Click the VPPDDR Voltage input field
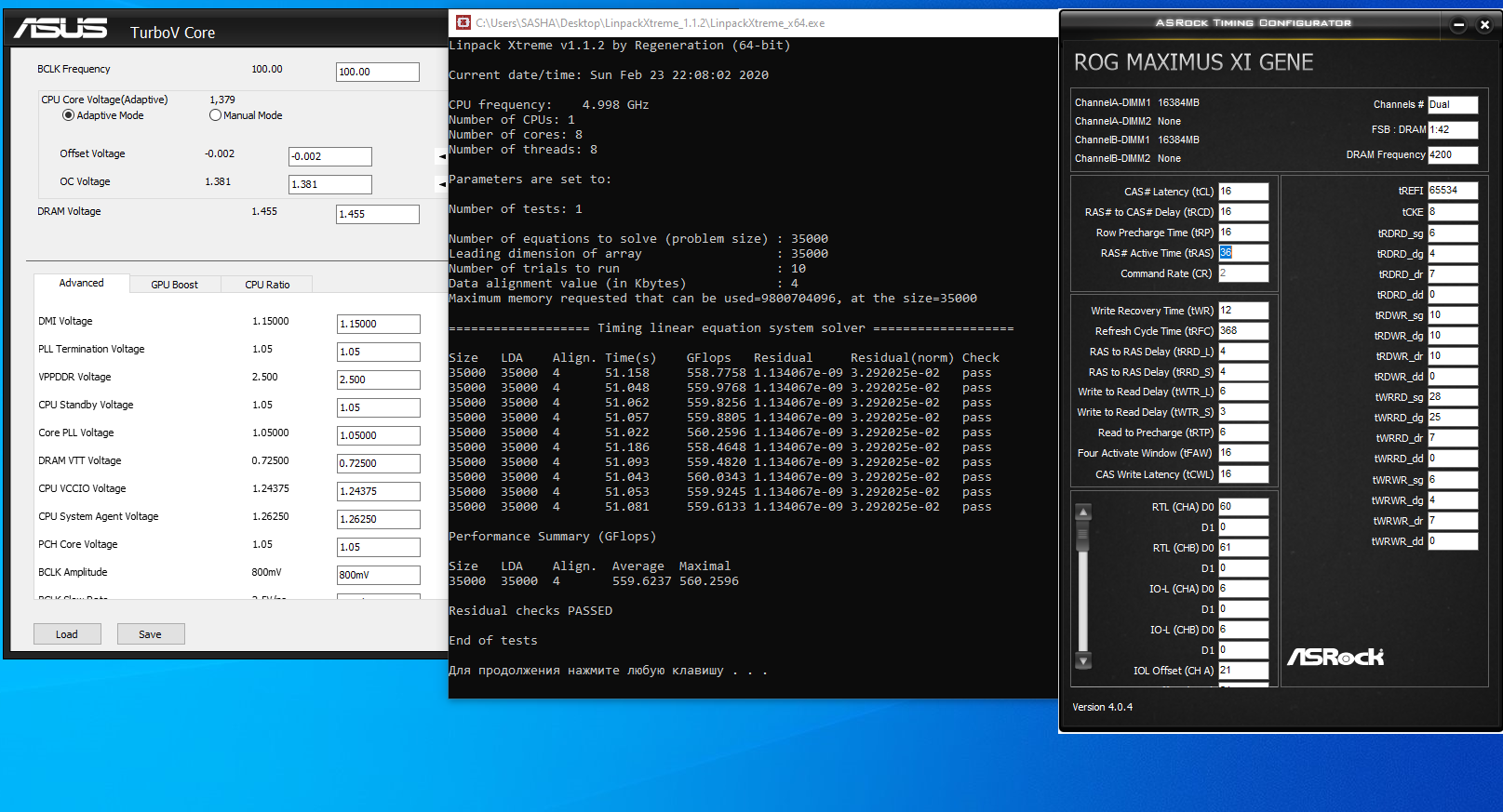The height and width of the screenshot is (812, 1503). 379,379
